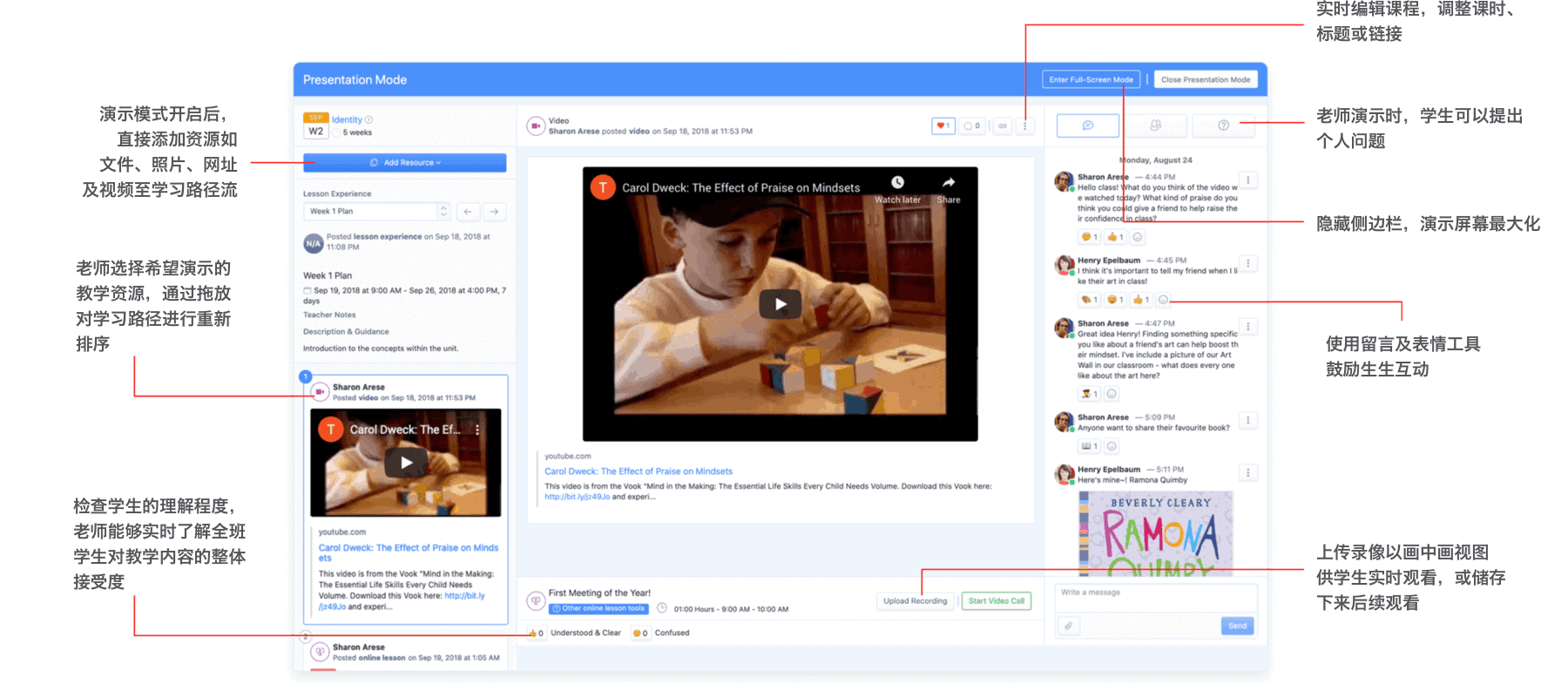The height and width of the screenshot is (698, 1568).
Task: Vote Understood & Clear thumbs up
Action: [x=535, y=633]
